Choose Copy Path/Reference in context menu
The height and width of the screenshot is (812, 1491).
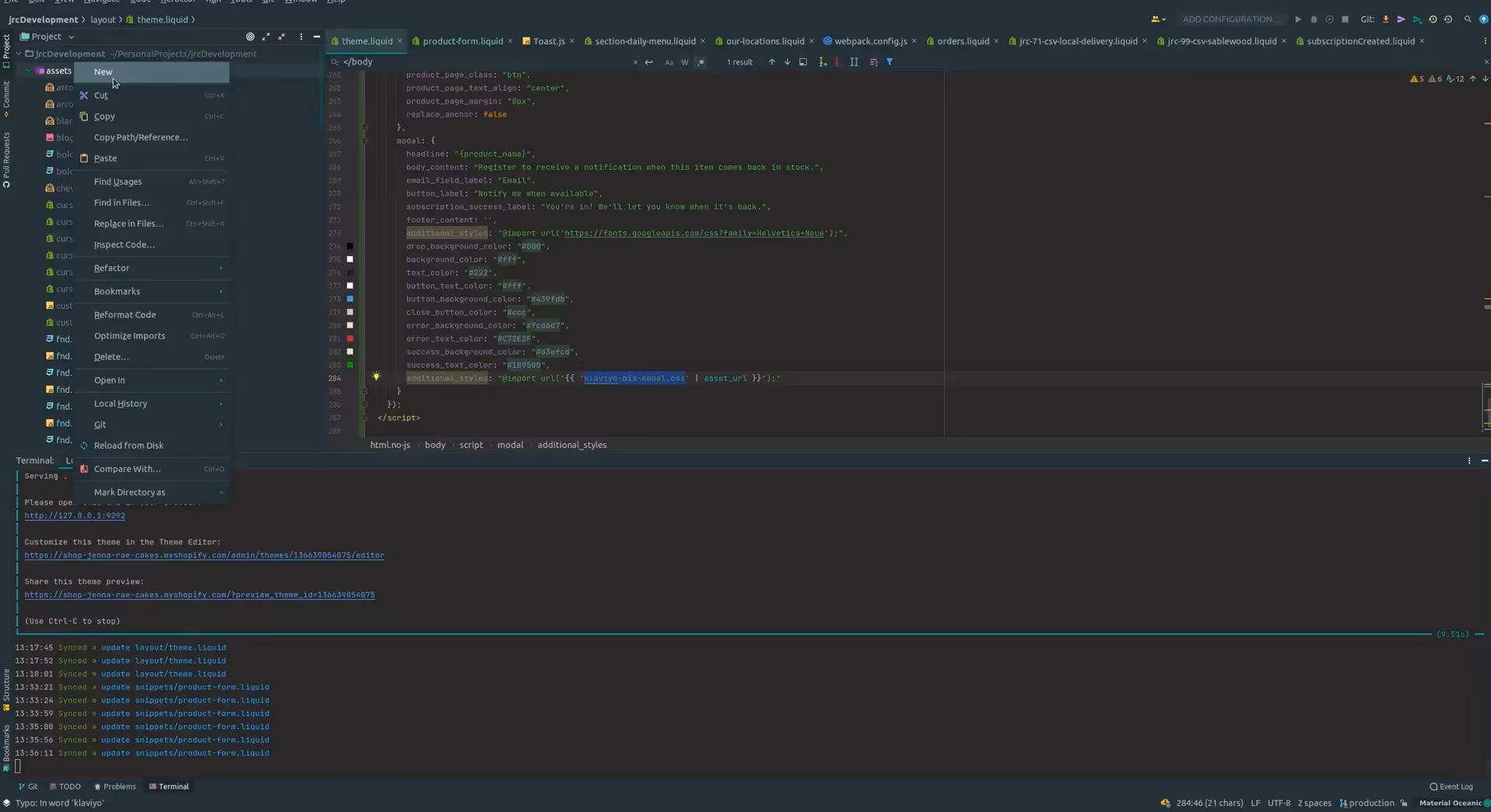coord(151,137)
